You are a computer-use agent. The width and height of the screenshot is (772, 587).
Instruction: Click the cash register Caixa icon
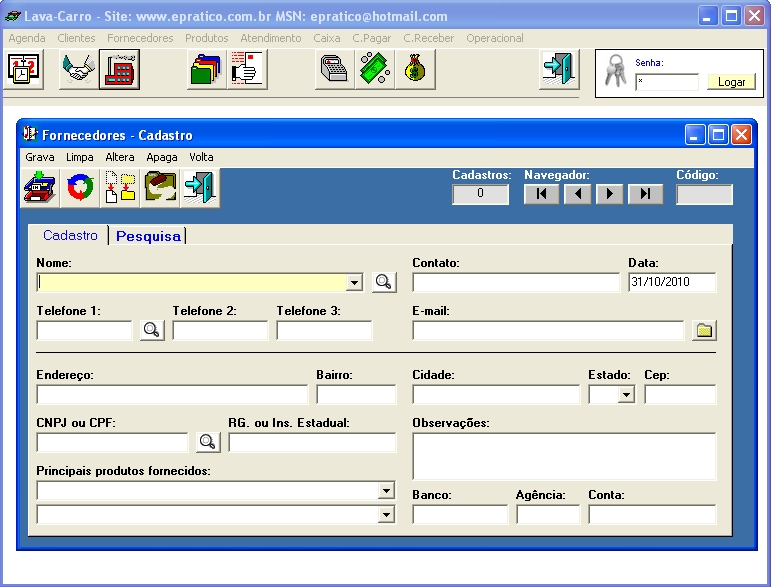point(334,69)
